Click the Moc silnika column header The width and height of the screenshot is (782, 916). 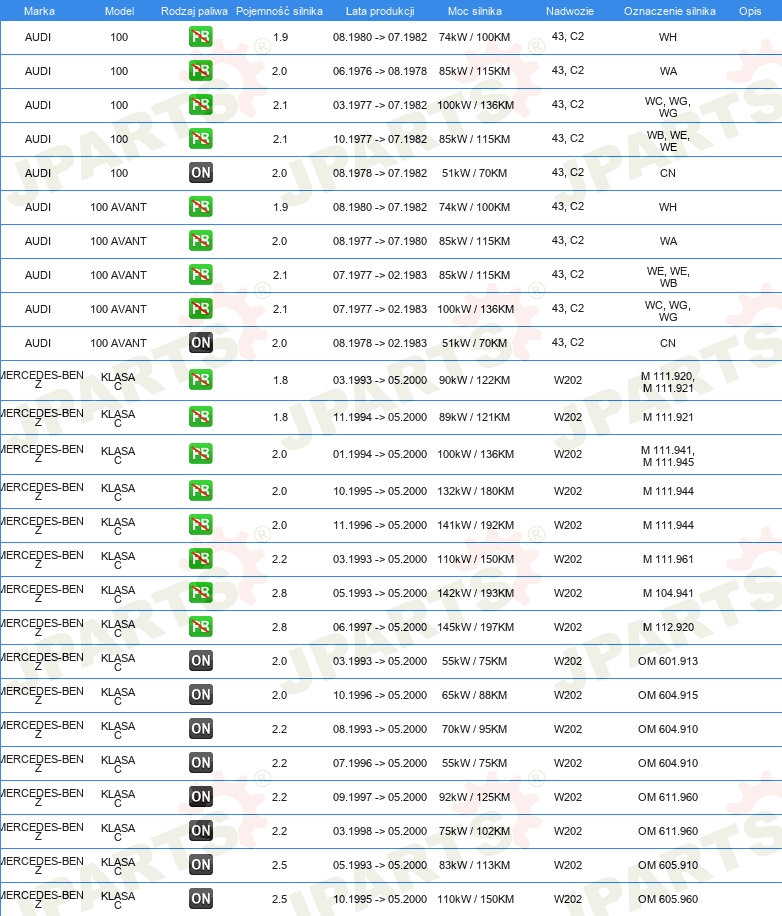475,11
